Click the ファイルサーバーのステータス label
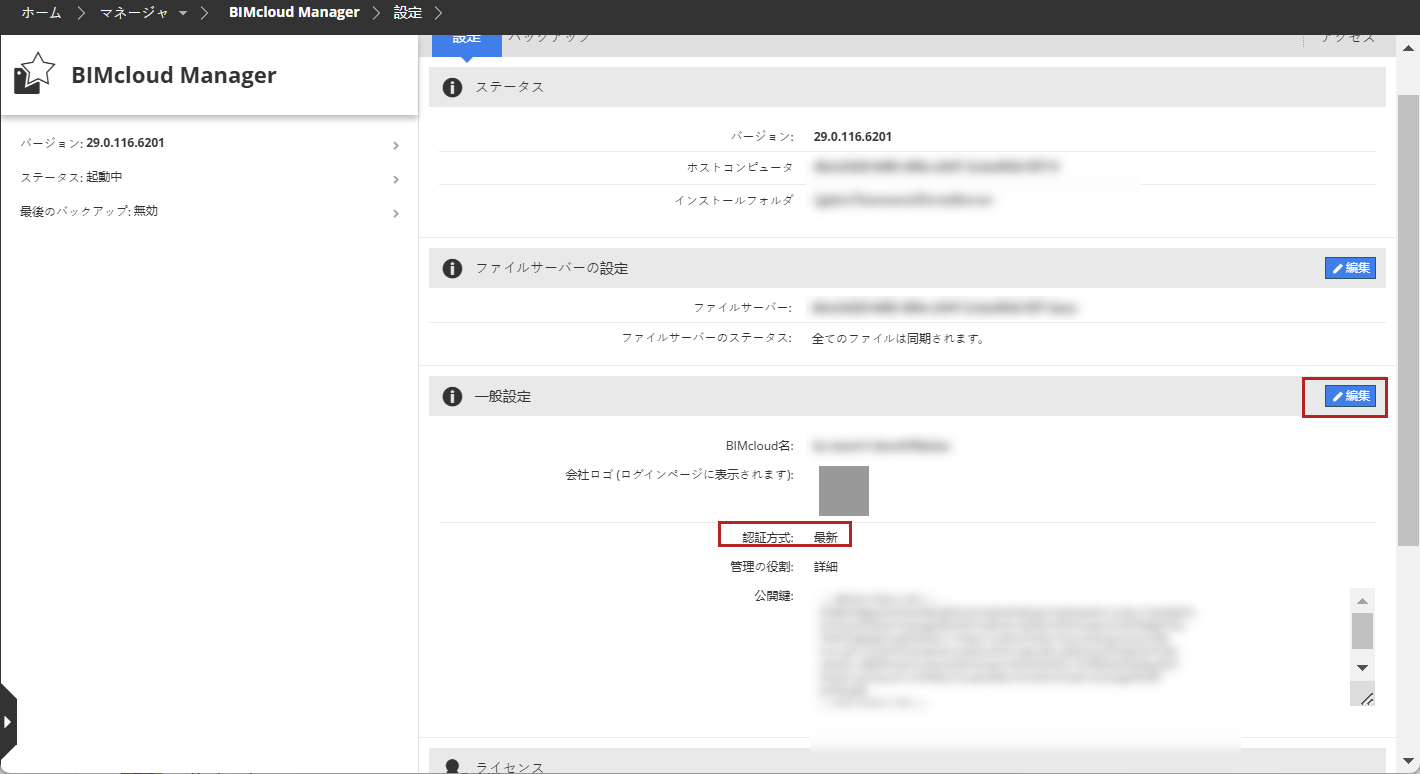The width and height of the screenshot is (1420, 774). tap(707, 338)
